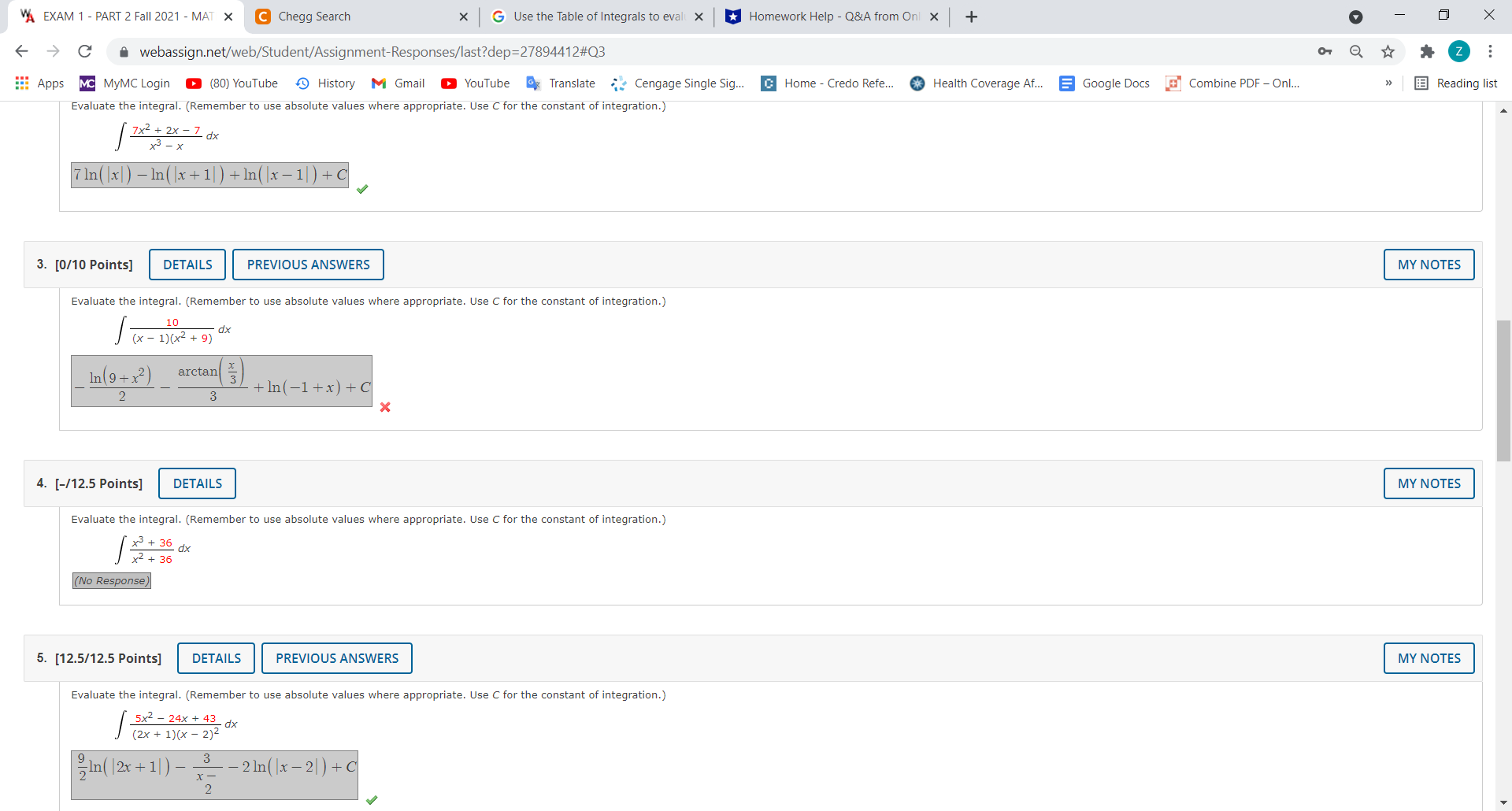Open the second YouTube bookmark
This screenshot has height=811, width=1512.
475,83
